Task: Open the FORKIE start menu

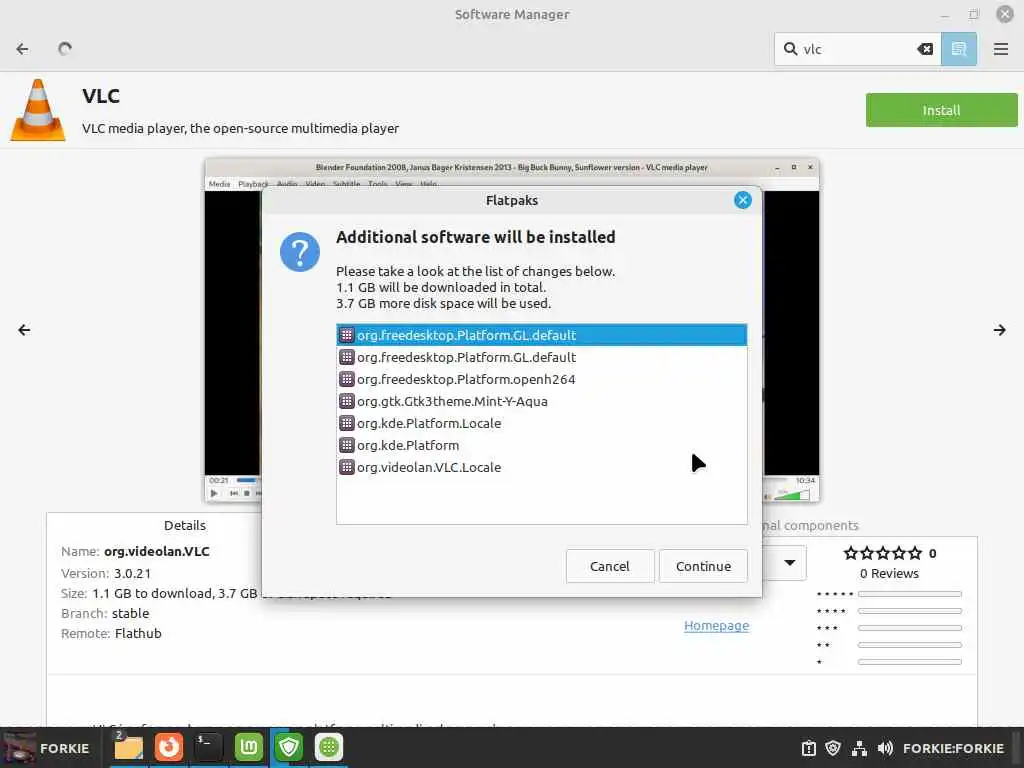Action: (x=47, y=748)
